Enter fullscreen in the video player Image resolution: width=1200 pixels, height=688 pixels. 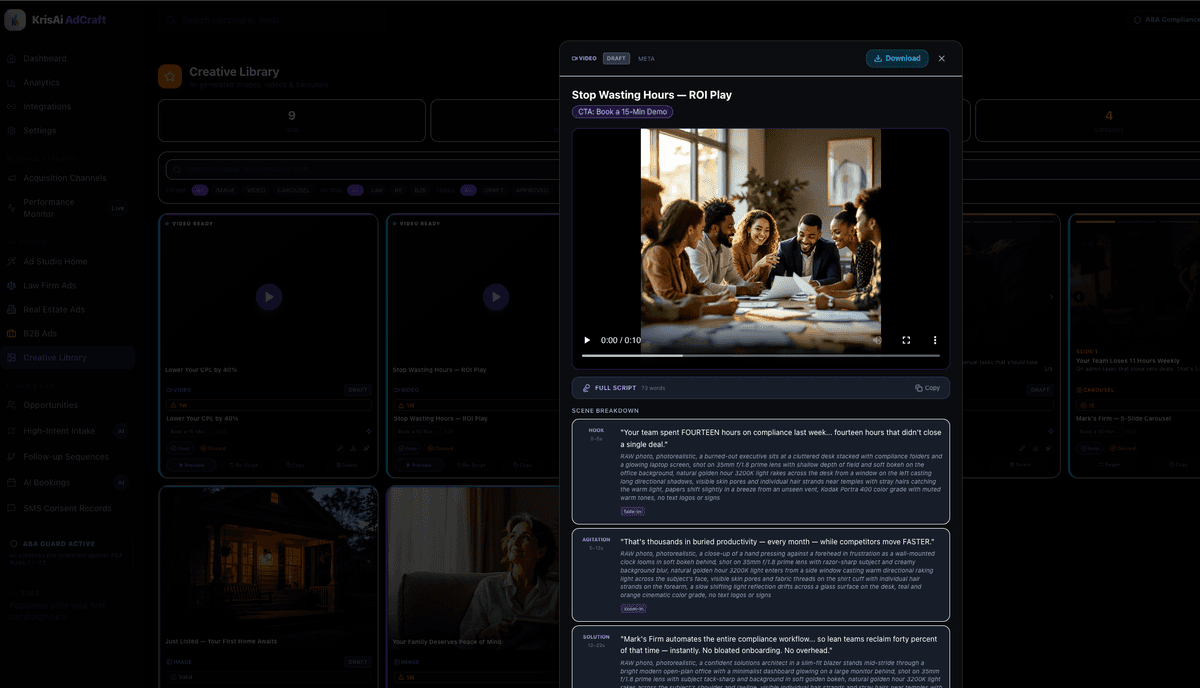pos(906,340)
